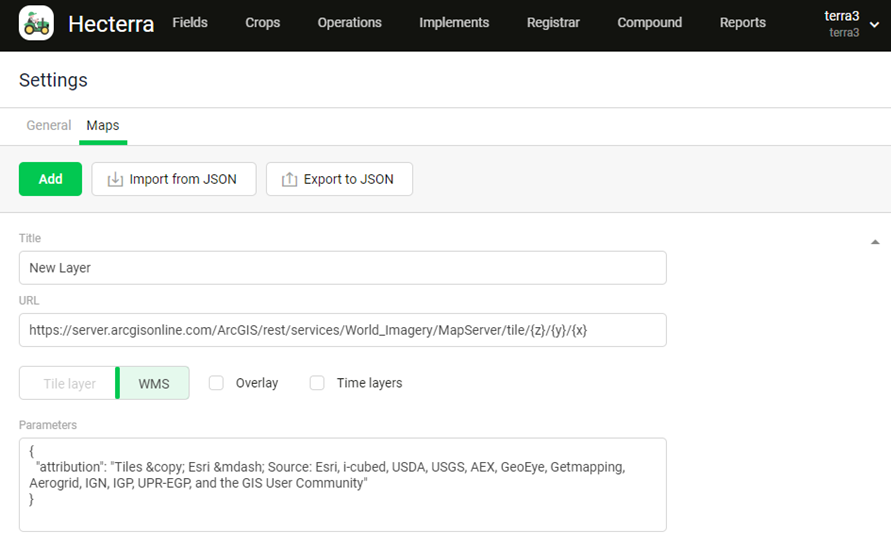The image size is (891, 548).
Task: Switch to the General settings tab
Action: (49, 126)
